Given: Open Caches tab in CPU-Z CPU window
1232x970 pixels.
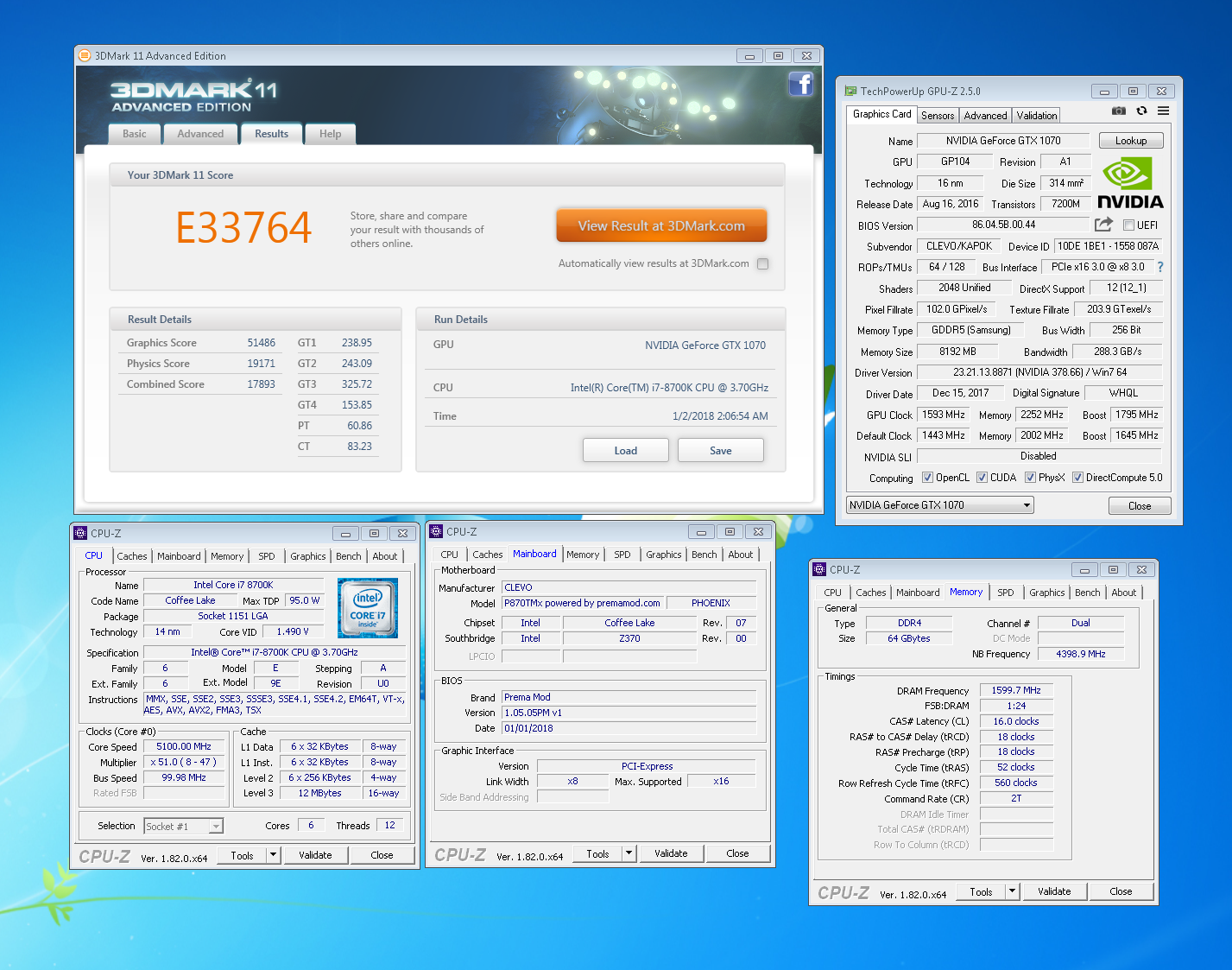Looking at the screenshot, I should [x=132, y=556].
